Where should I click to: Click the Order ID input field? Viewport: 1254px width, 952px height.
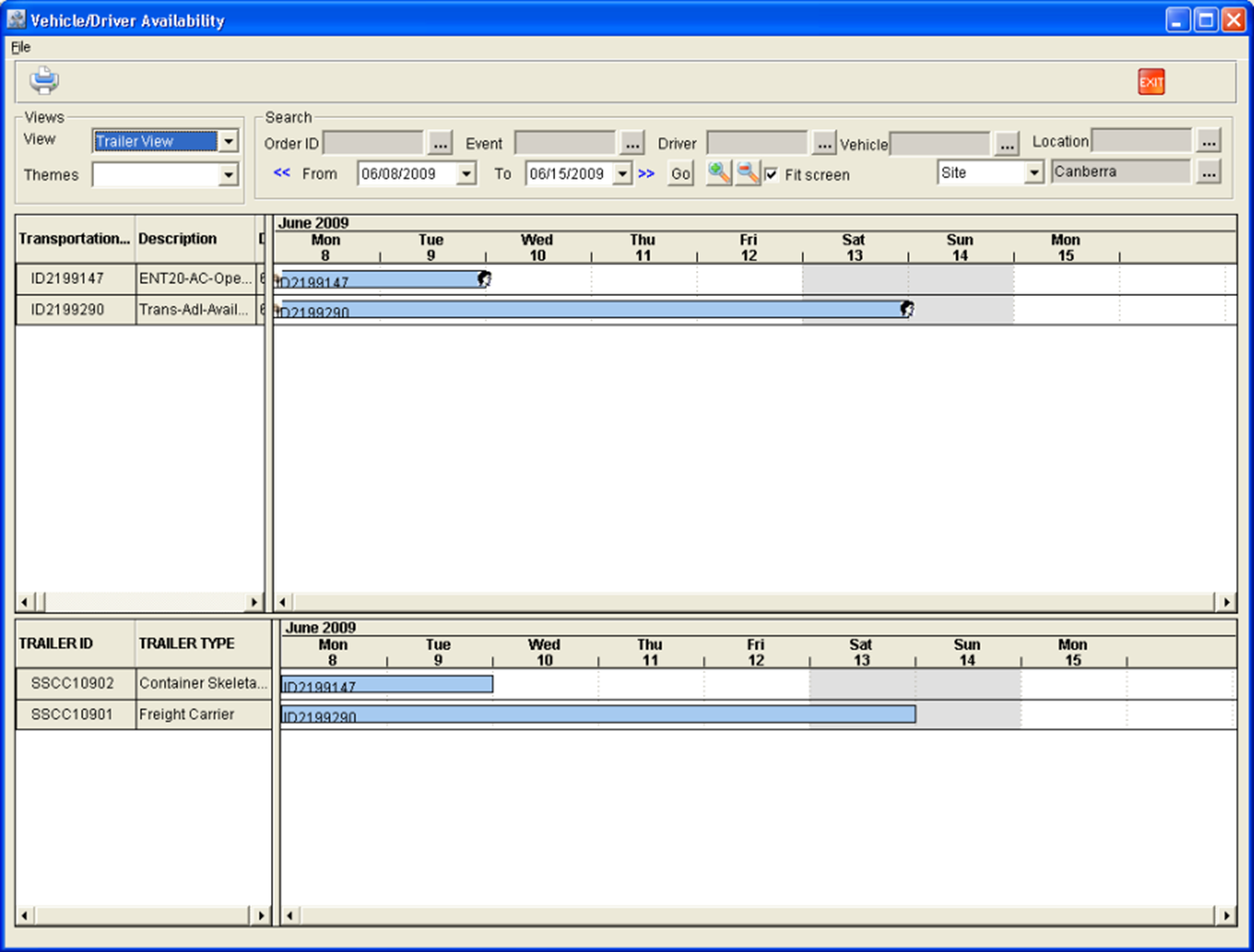tap(373, 143)
